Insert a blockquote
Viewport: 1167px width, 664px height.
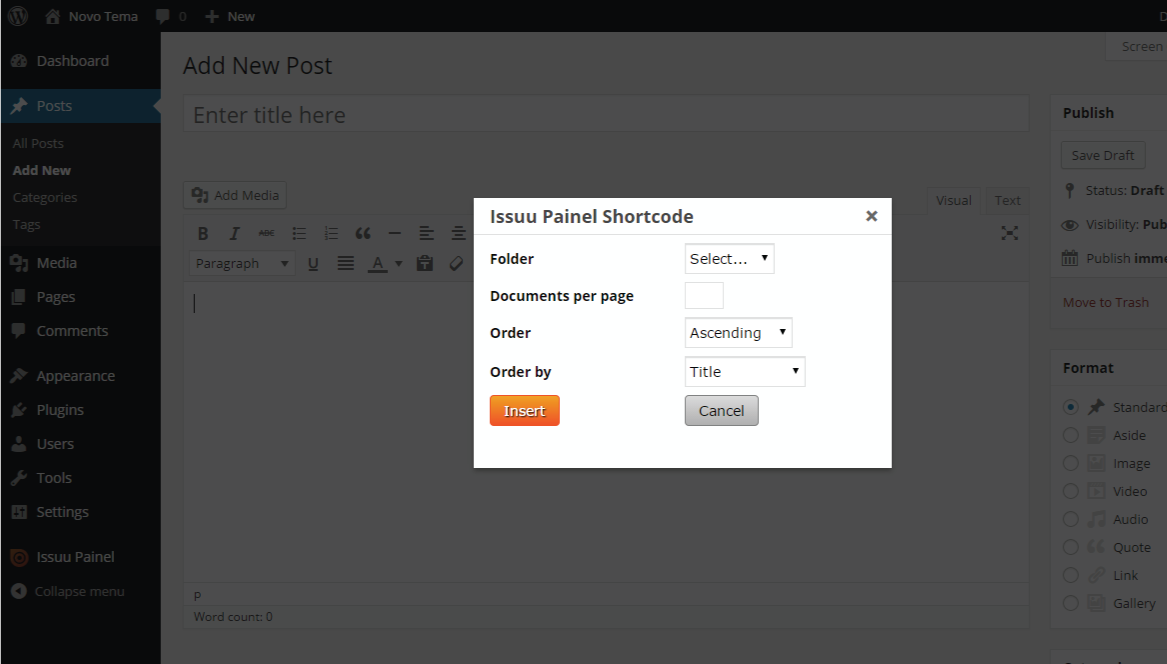pyautogui.click(x=363, y=234)
